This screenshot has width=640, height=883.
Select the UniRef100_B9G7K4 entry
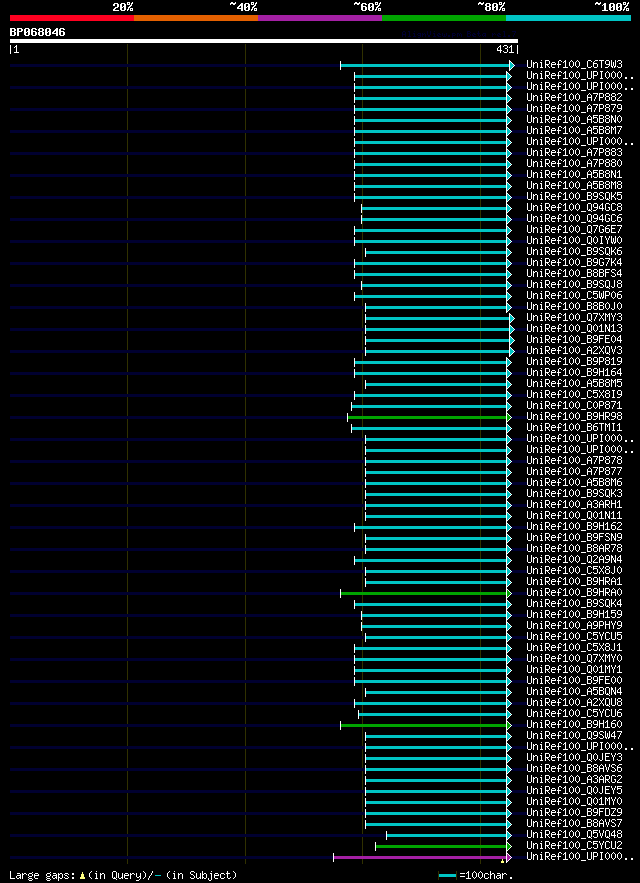click(x=574, y=263)
